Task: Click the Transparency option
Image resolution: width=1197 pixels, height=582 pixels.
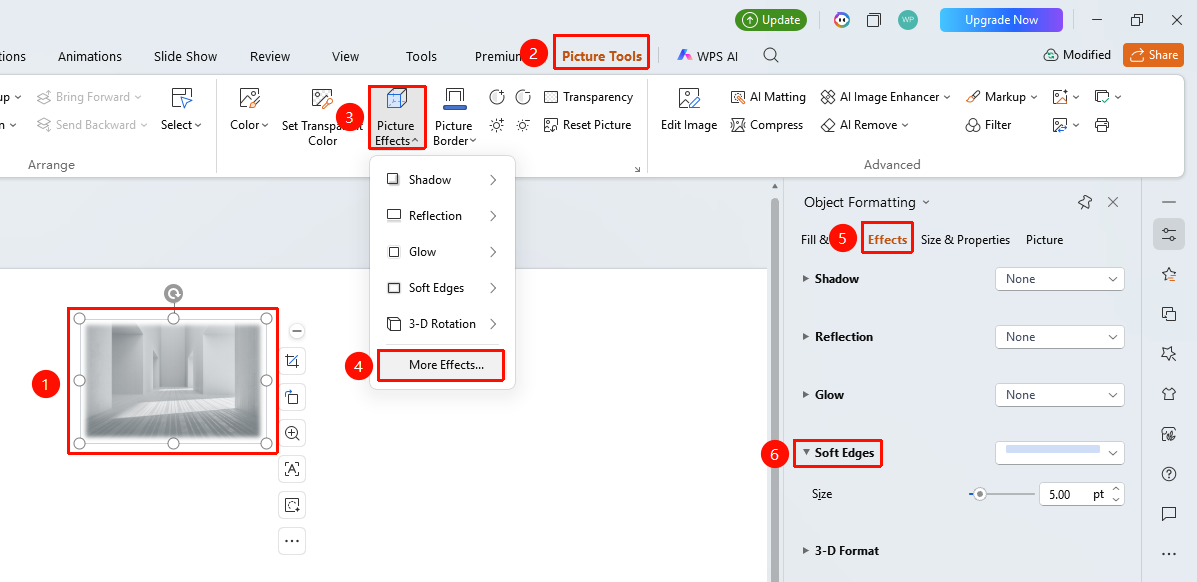Action: (x=589, y=97)
